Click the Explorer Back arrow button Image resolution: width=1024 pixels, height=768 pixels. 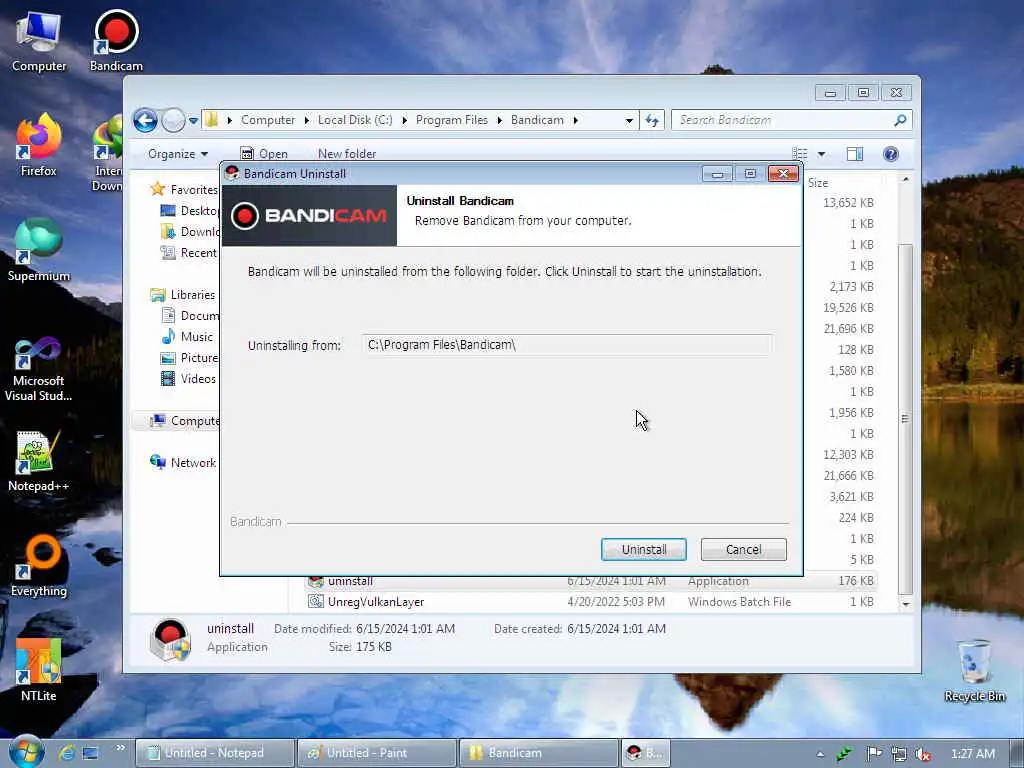pyautogui.click(x=145, y=120)
